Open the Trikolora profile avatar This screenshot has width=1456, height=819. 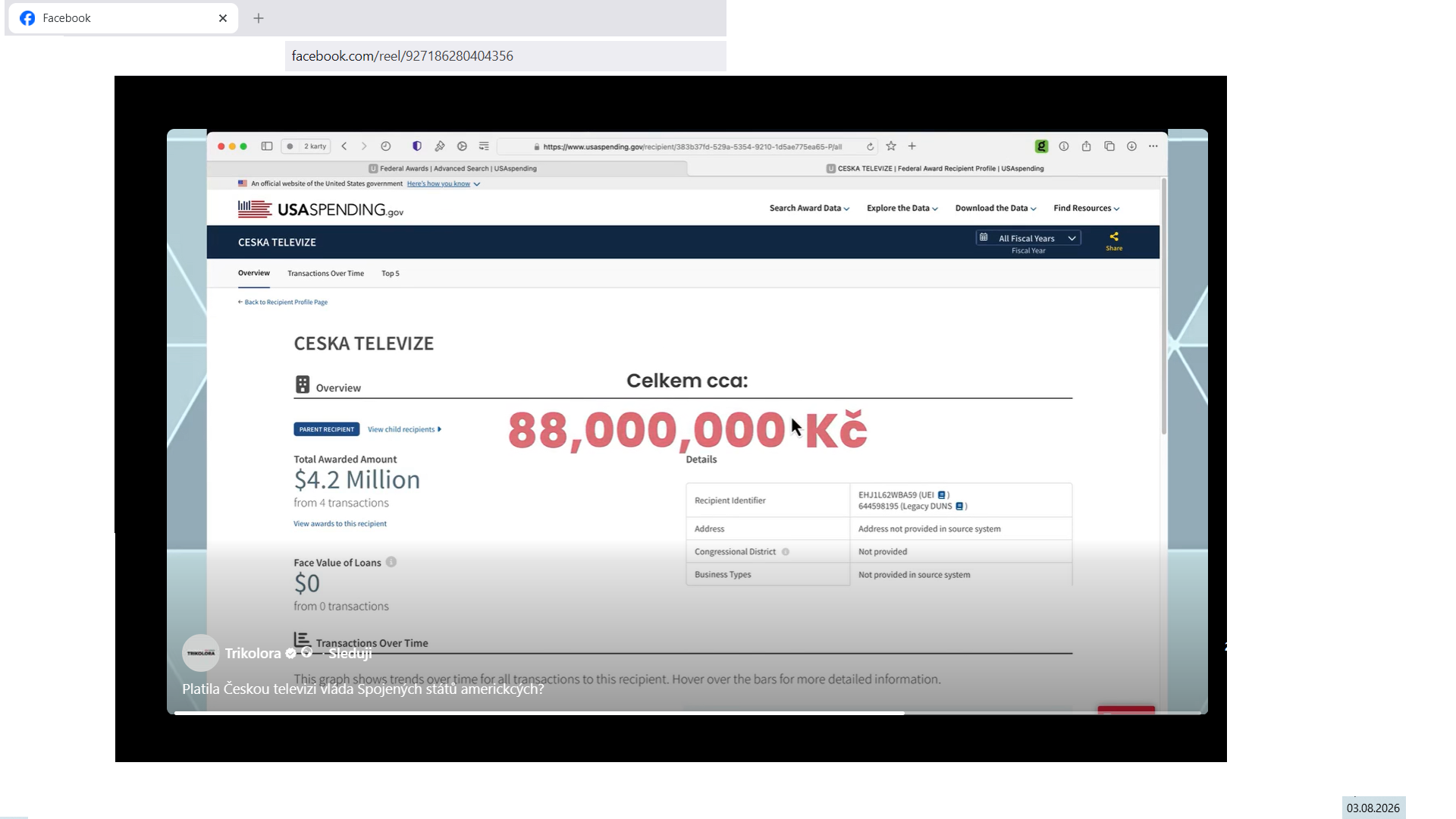click(201, 653)
